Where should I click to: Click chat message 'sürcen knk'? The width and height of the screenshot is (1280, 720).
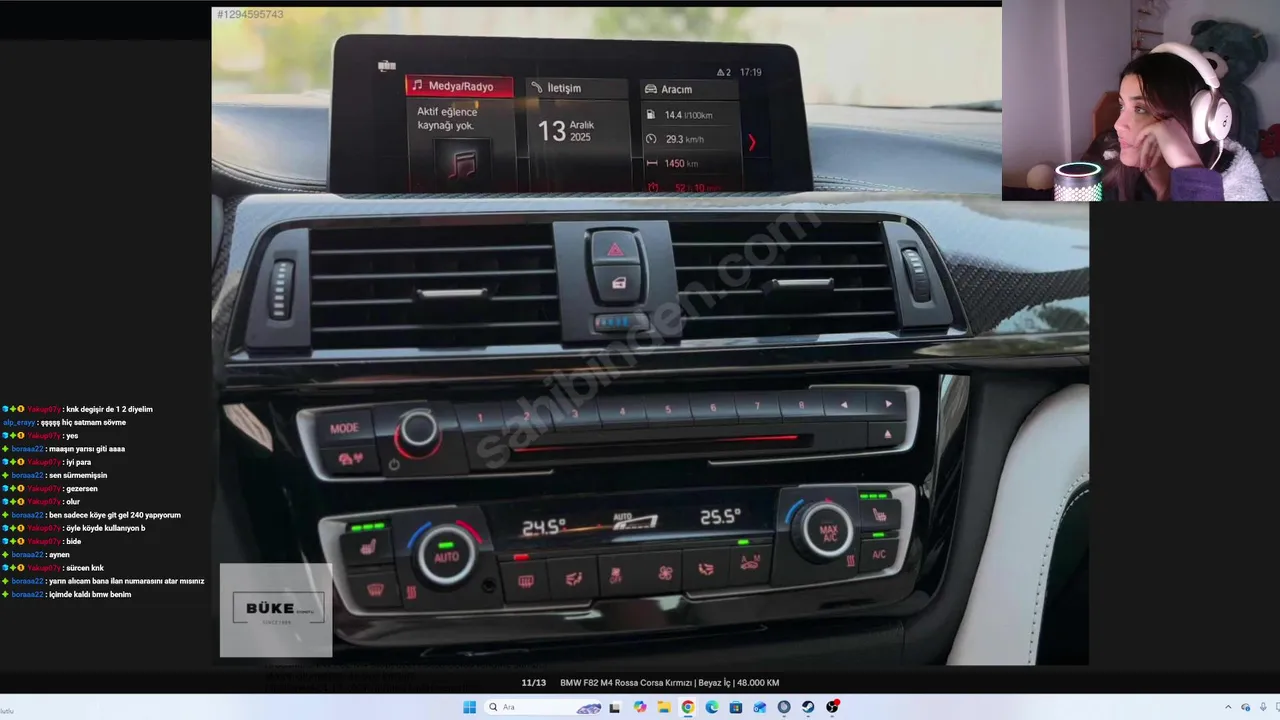click(84, 568)
